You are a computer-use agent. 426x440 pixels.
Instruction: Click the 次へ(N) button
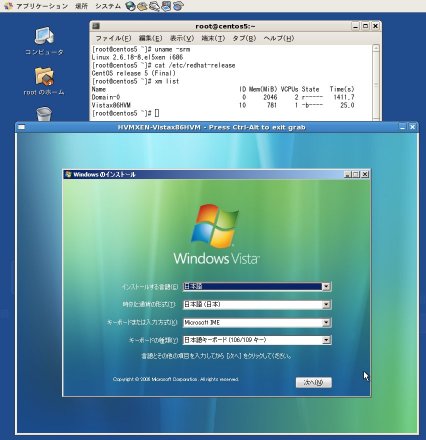click(x=314, y=383)
